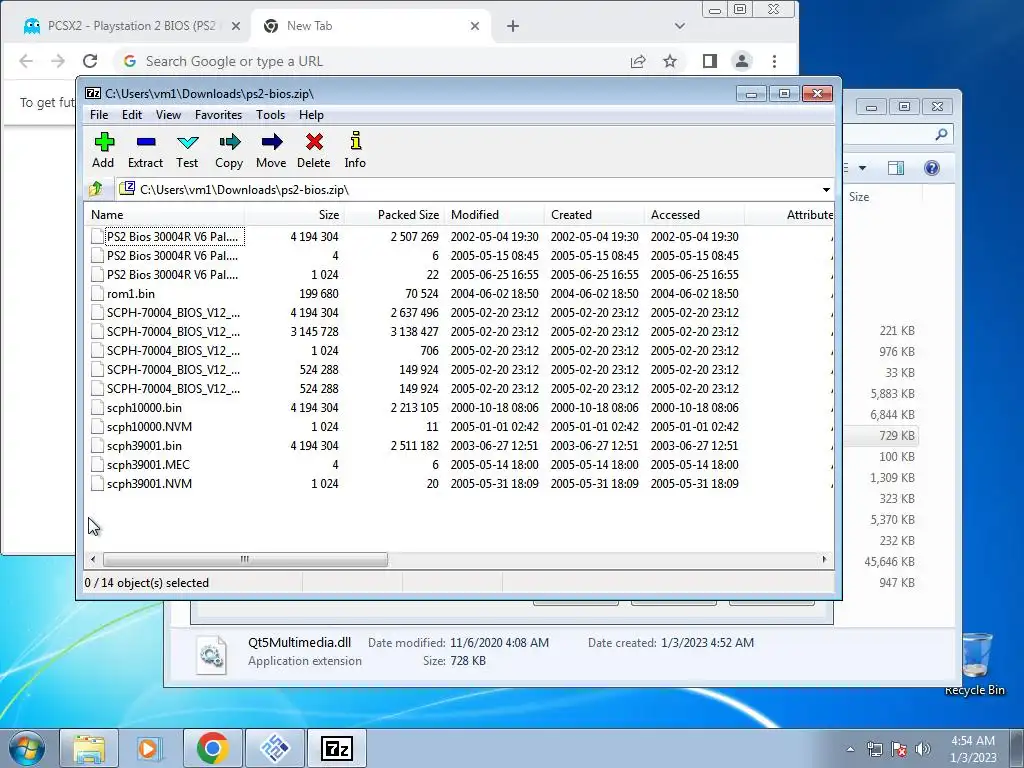Select the scph39001.NVM file

(x=150, y=483)
